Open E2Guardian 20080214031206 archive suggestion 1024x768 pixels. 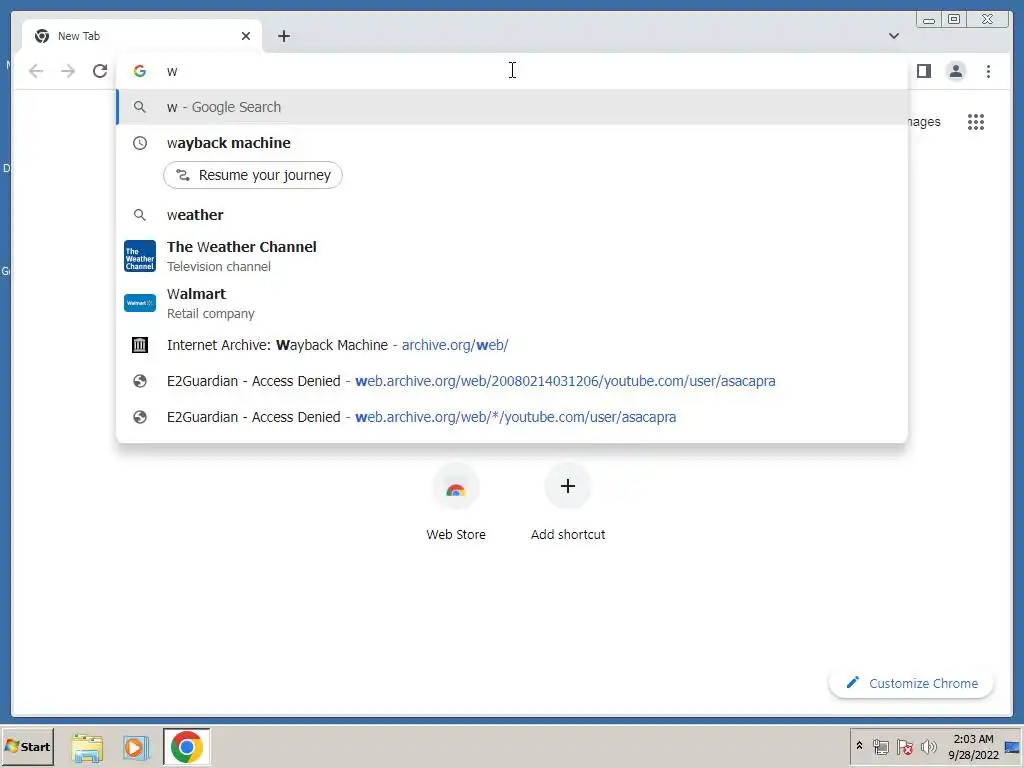coord(512,381)
